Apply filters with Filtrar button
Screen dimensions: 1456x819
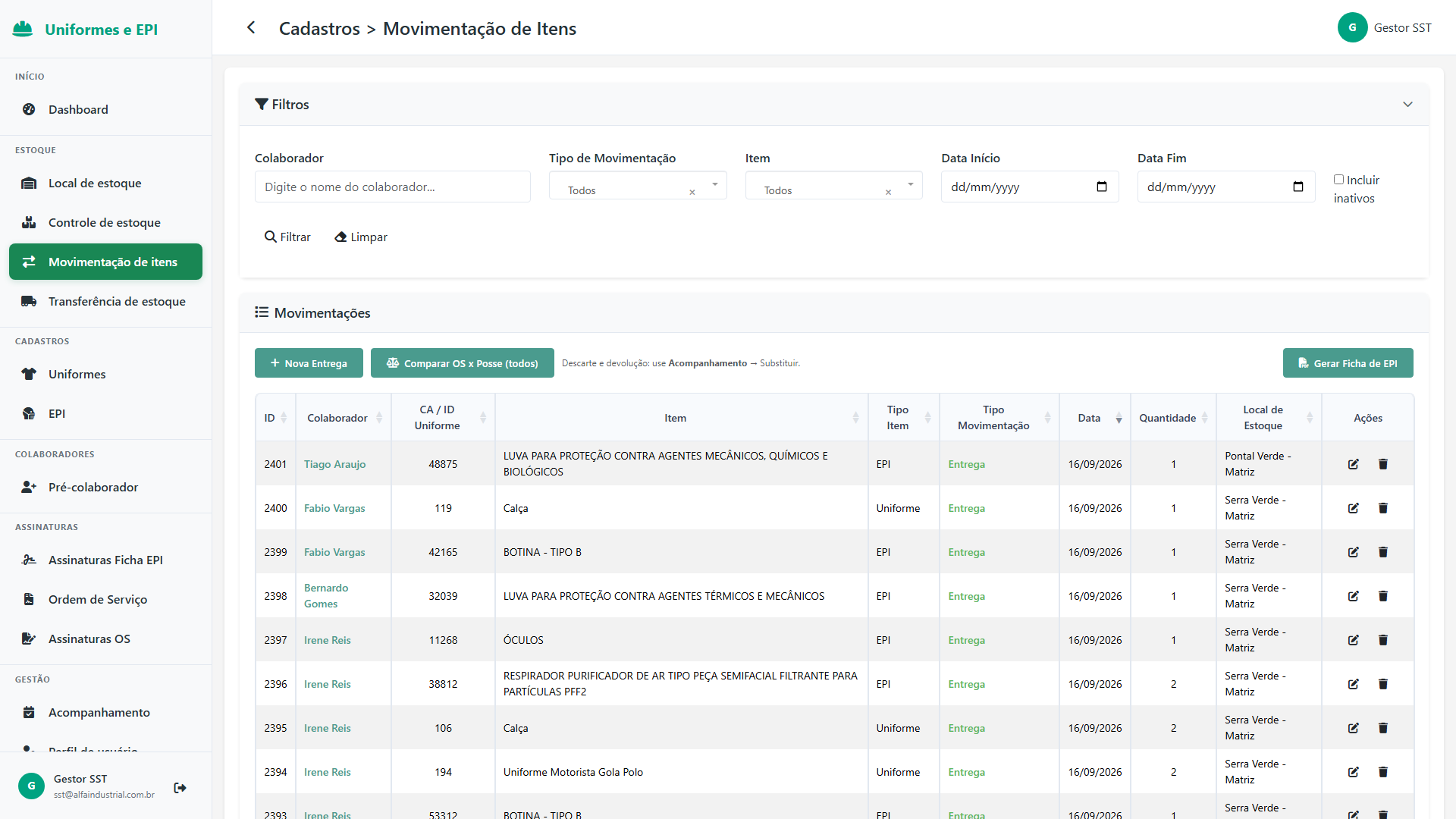point(287,237)
